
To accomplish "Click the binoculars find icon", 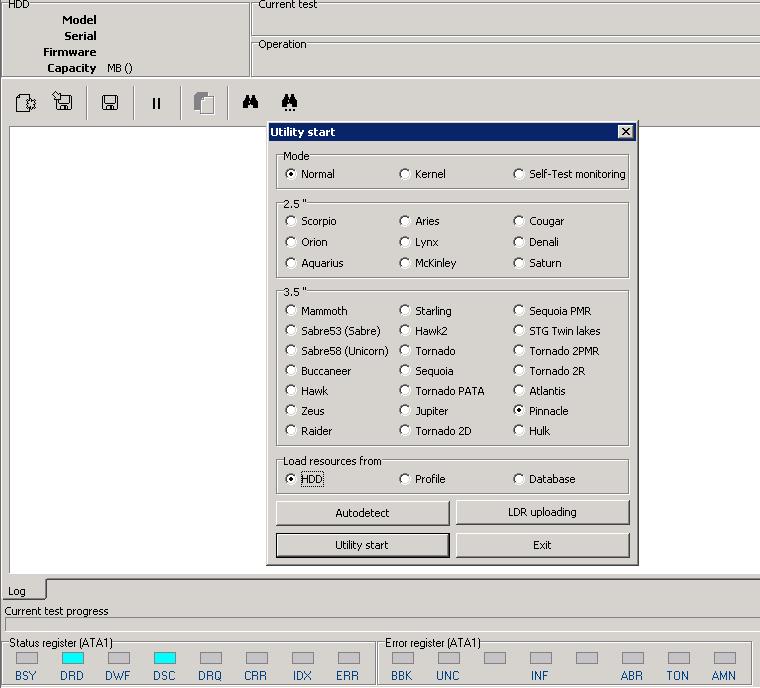I will 251,102.
